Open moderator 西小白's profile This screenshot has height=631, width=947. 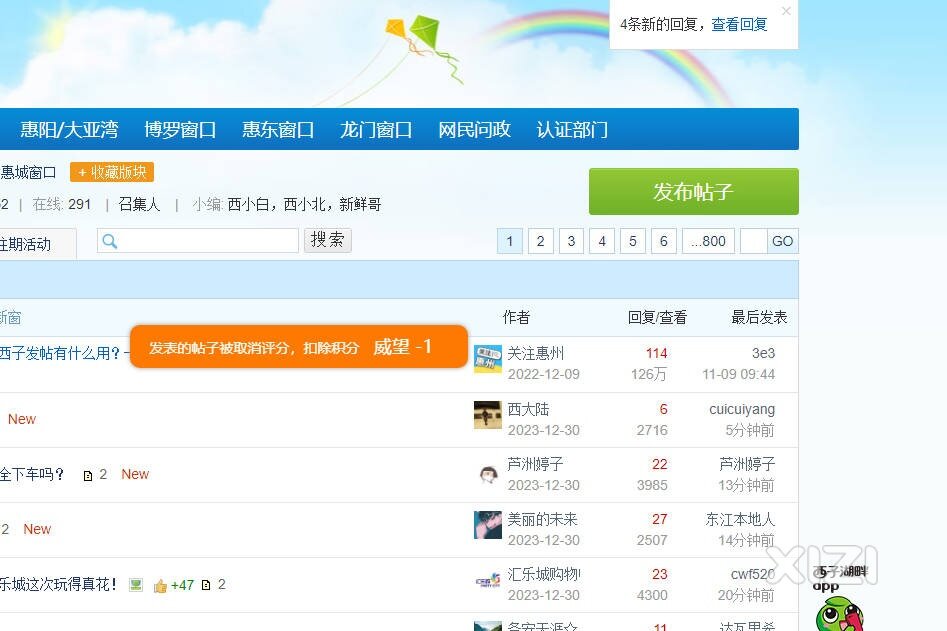coord(248,205)
